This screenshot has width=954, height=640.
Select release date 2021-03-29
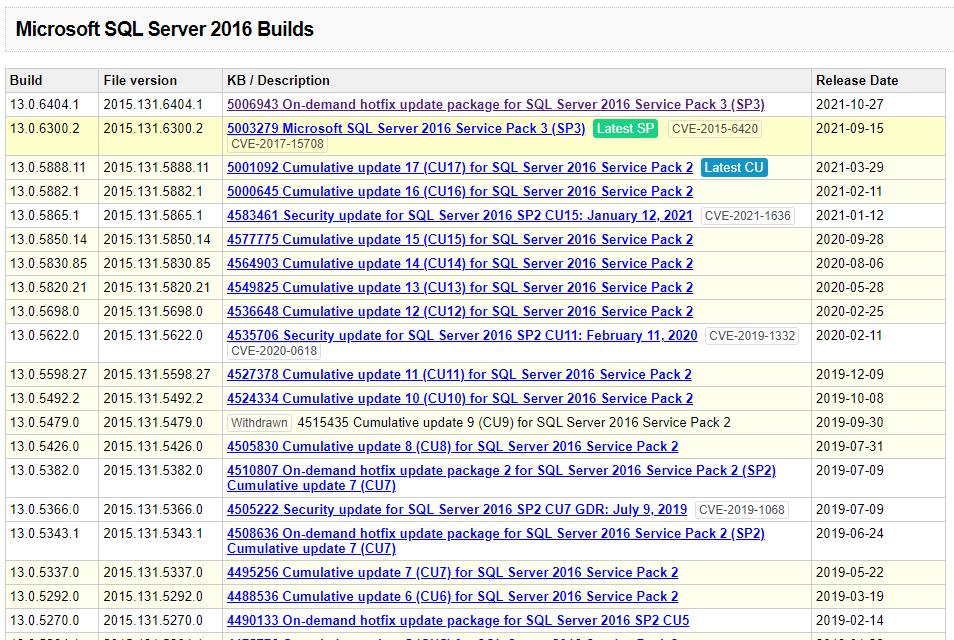click(x=849, y=168)
